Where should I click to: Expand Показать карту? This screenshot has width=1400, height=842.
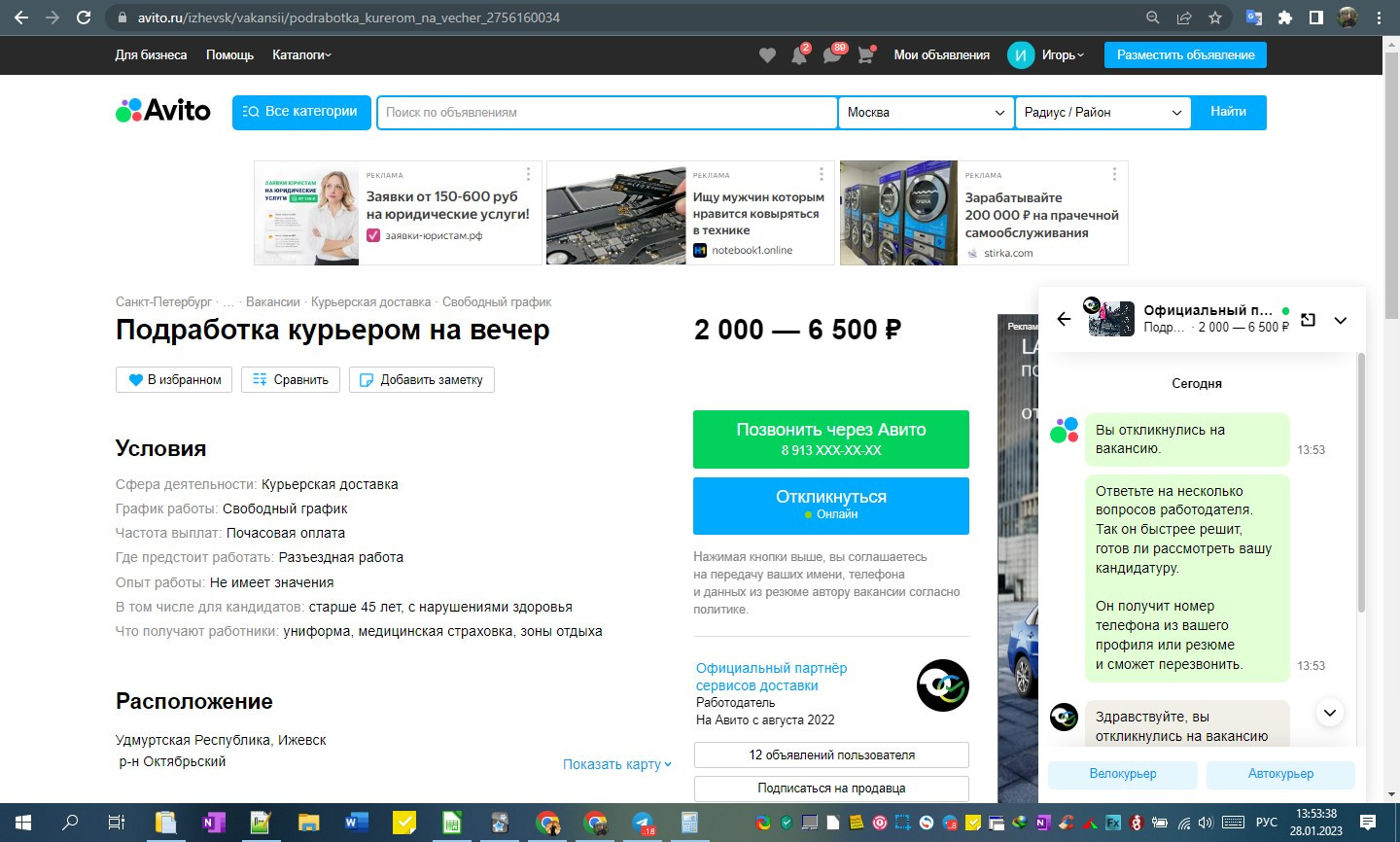tap(617, 764)
